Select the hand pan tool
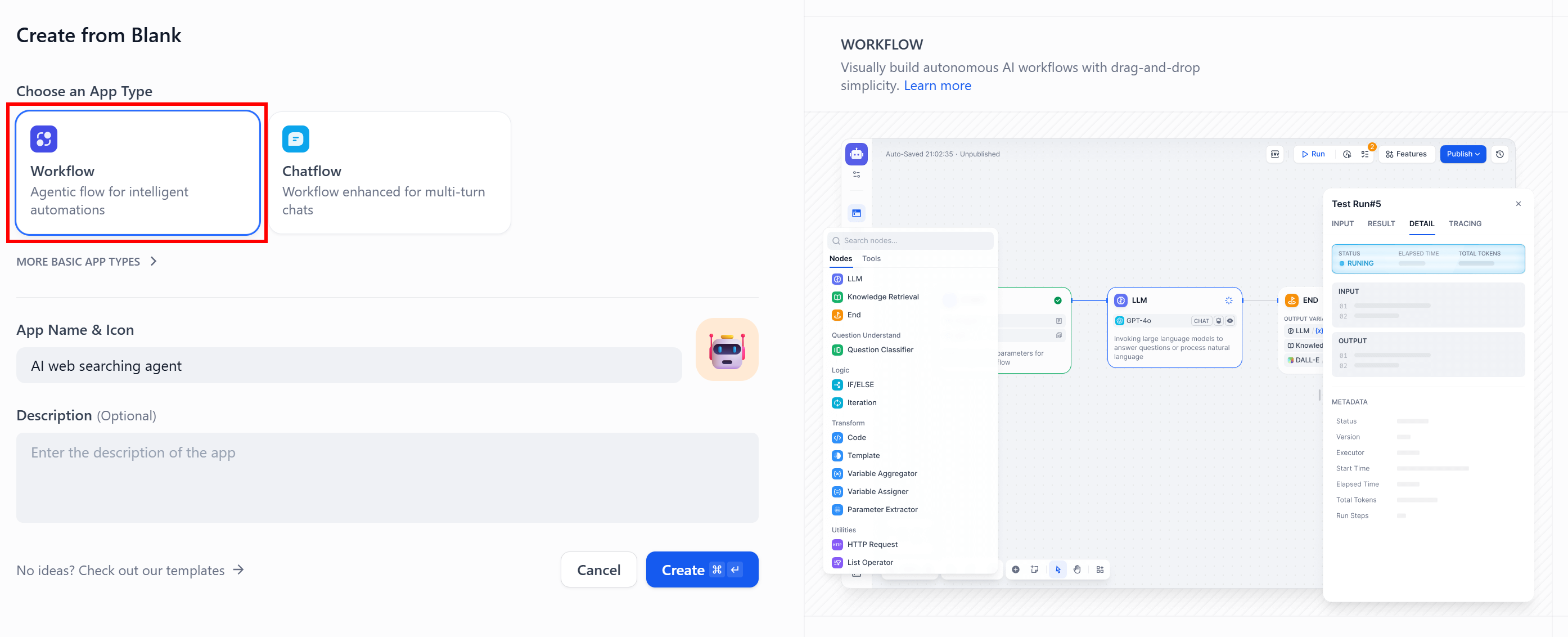This screenshot has height=637, width=1568. click(x=1077, y=569)
